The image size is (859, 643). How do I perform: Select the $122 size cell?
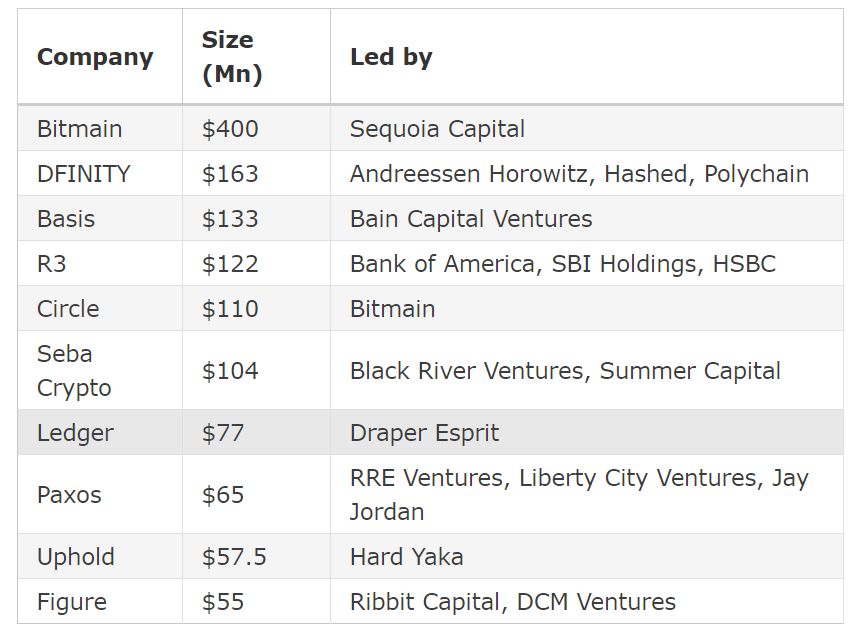point(230,264)
